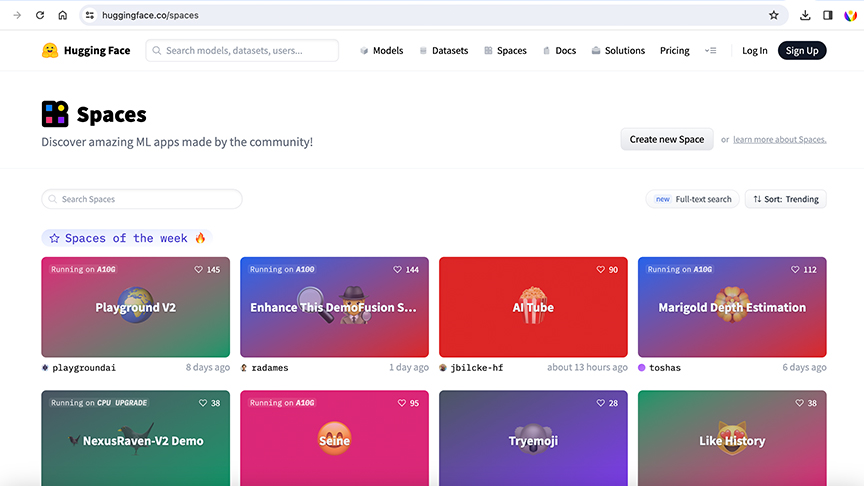Click the star icon beside Spaces of the week
The width and height of the screenshot is (864, 486).
point(54,238)
